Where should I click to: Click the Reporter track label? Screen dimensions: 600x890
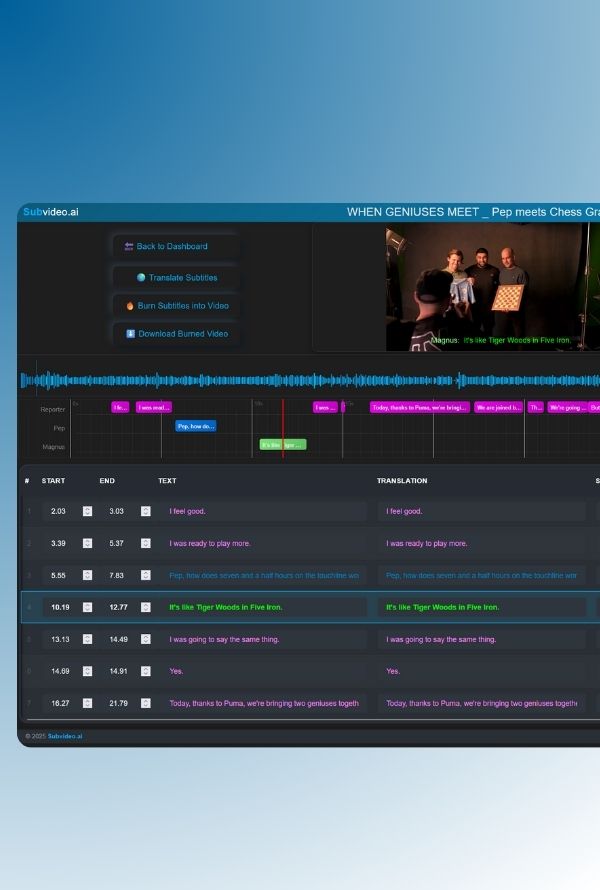coord(53,409)
